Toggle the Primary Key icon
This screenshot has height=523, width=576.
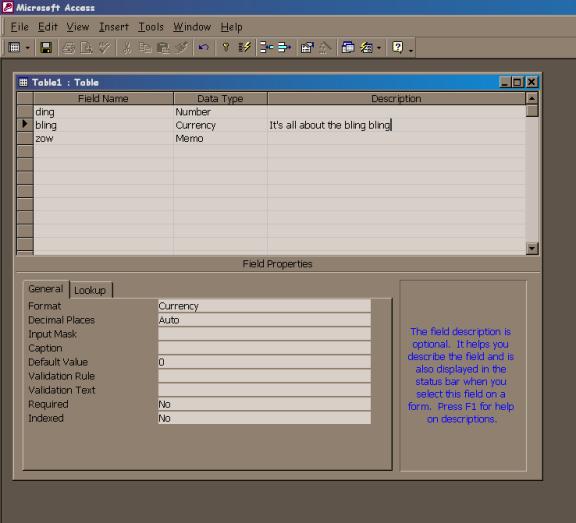[x=226, y=48]
